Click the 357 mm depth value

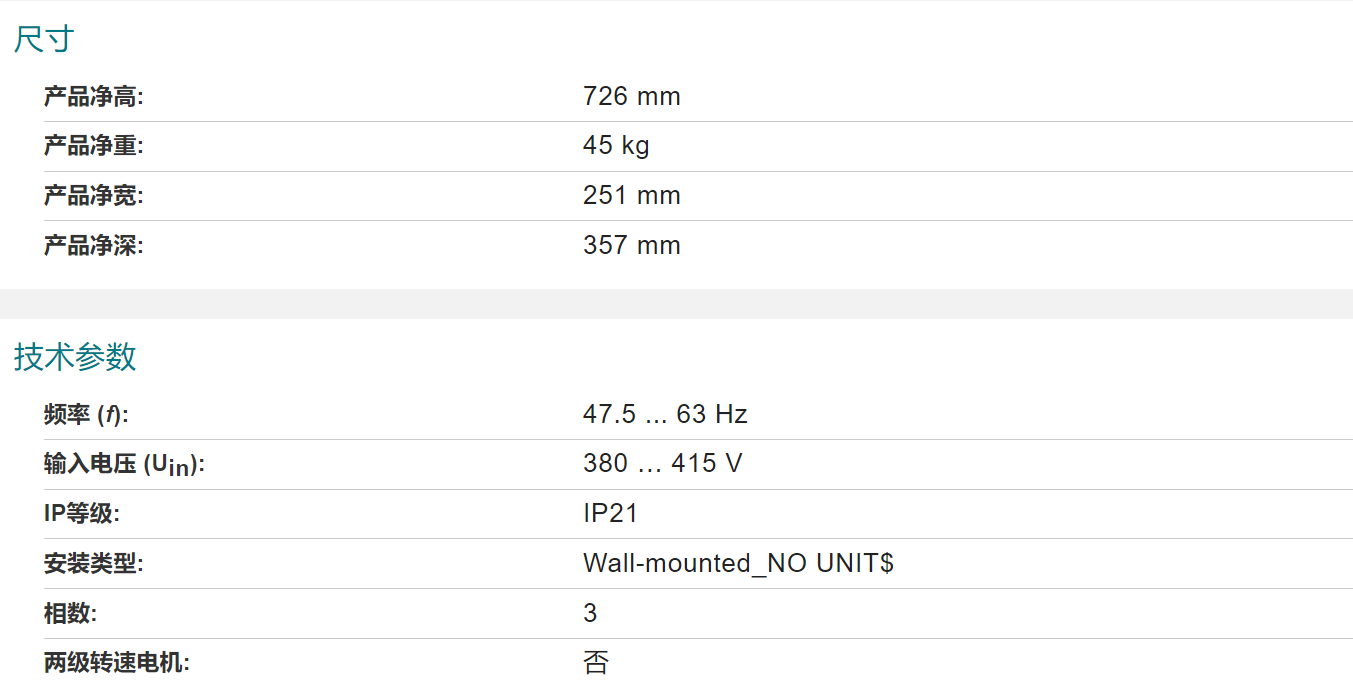coord(632,246)
